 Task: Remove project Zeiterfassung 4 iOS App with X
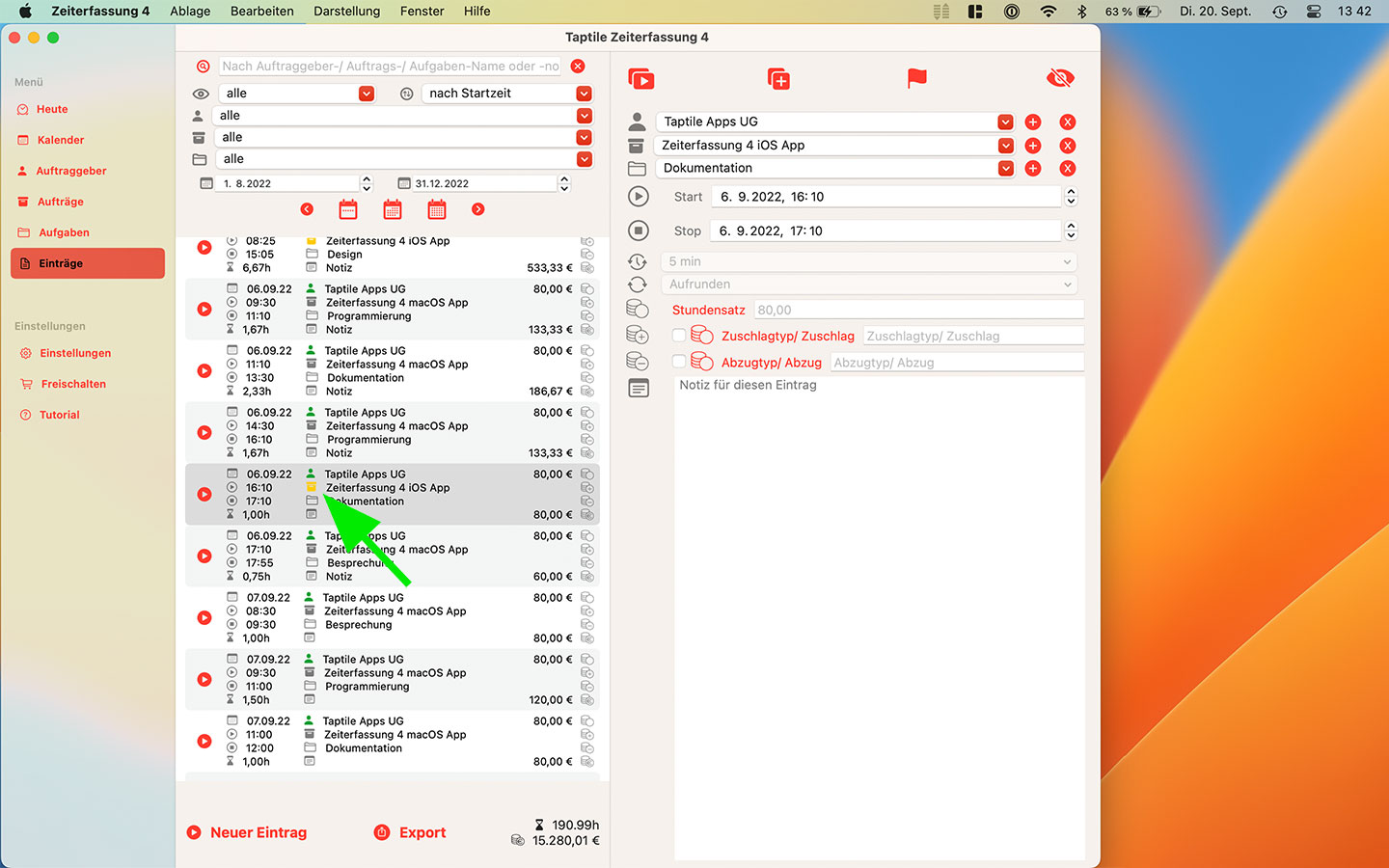pyautogui.click(x=1068, y=146)
